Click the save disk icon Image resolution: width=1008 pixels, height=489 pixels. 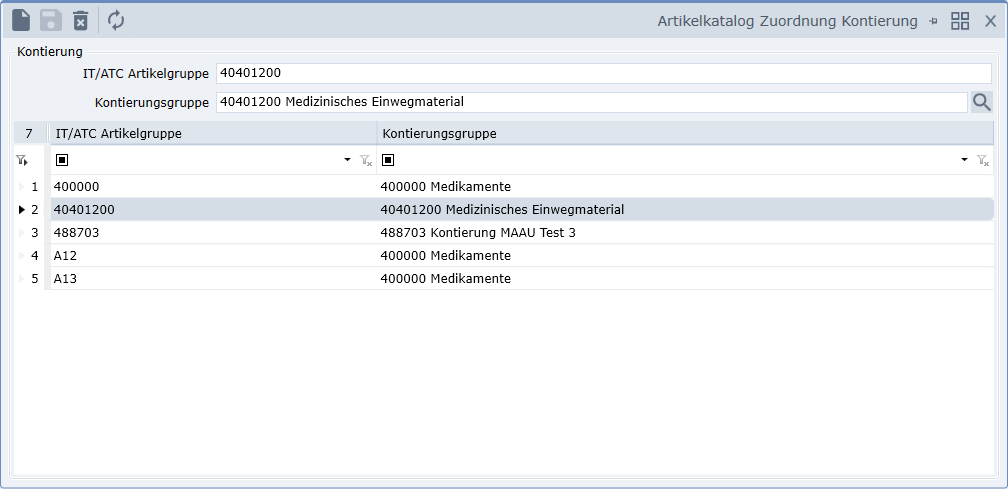click(50, 20)
